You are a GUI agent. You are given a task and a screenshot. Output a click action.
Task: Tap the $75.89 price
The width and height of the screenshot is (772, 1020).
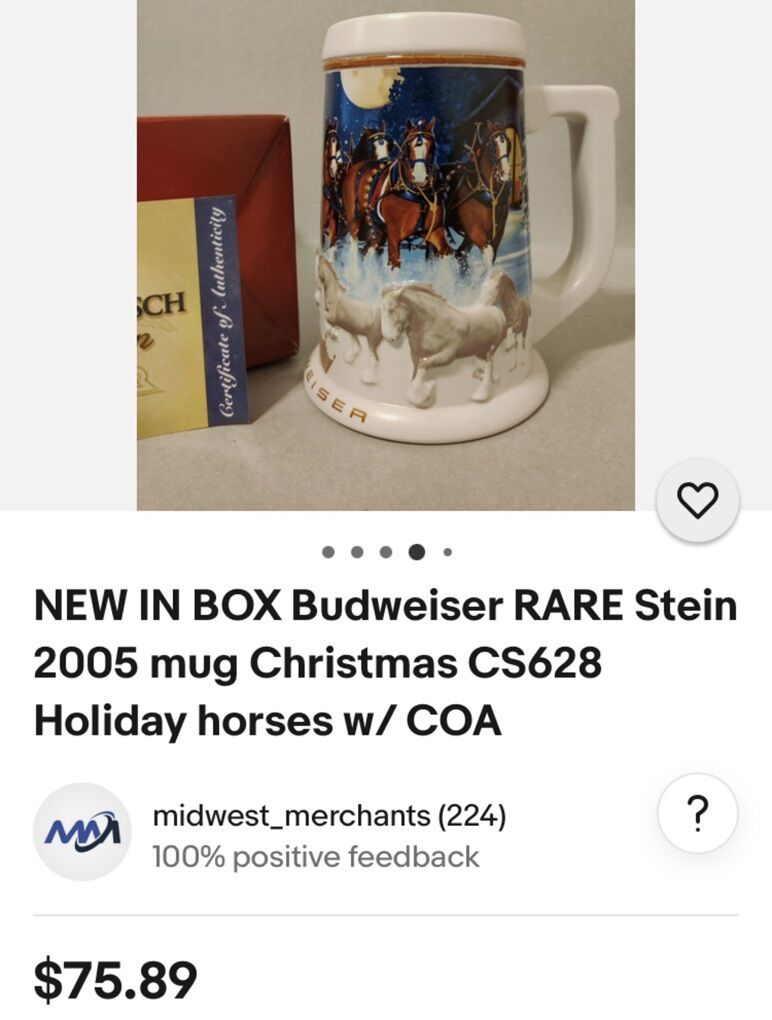click(x=115, y=980)
